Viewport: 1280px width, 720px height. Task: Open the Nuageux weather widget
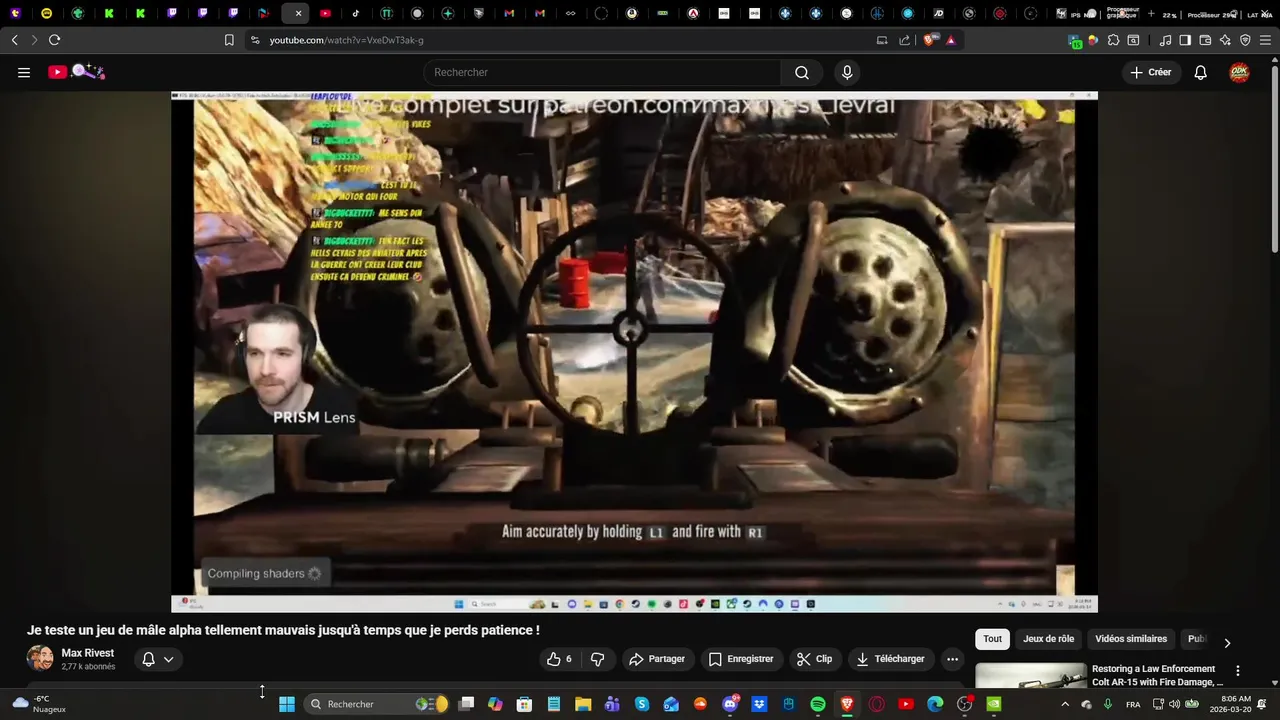tap(41, 704)
